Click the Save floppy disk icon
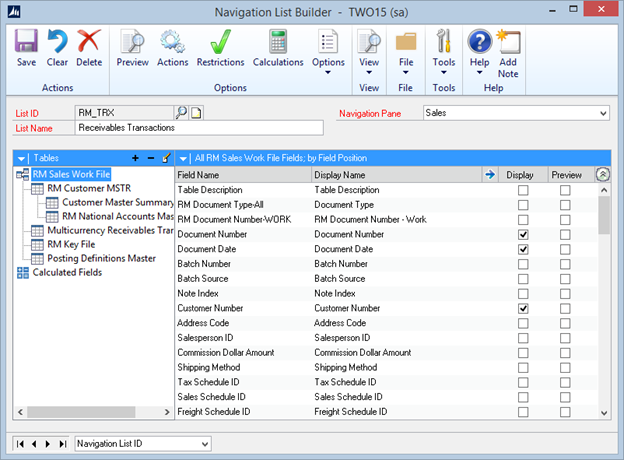The height and width of the screenshot is (460, 624). (x=26, y=41)
